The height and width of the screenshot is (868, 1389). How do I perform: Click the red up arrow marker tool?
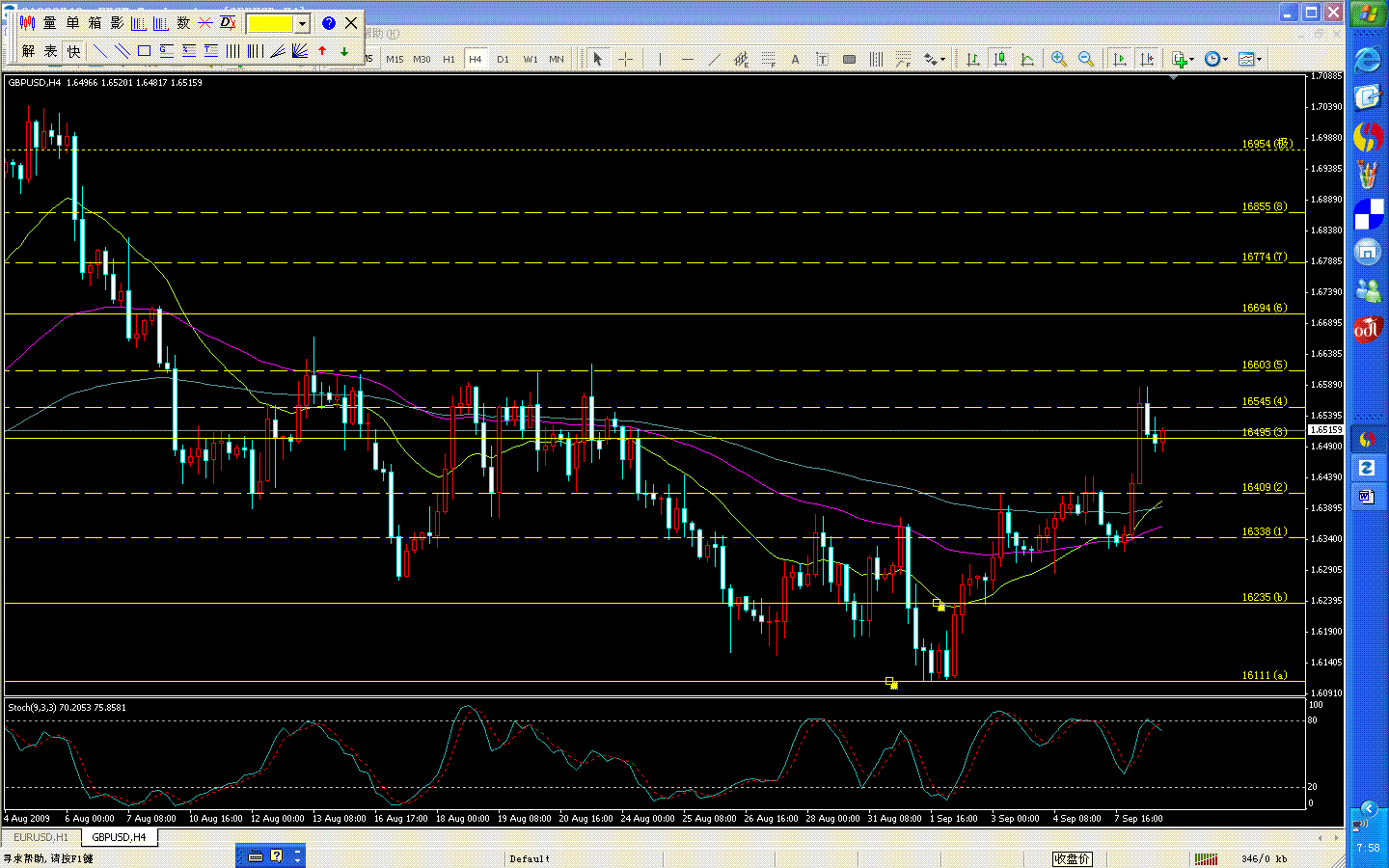(322, 51)
